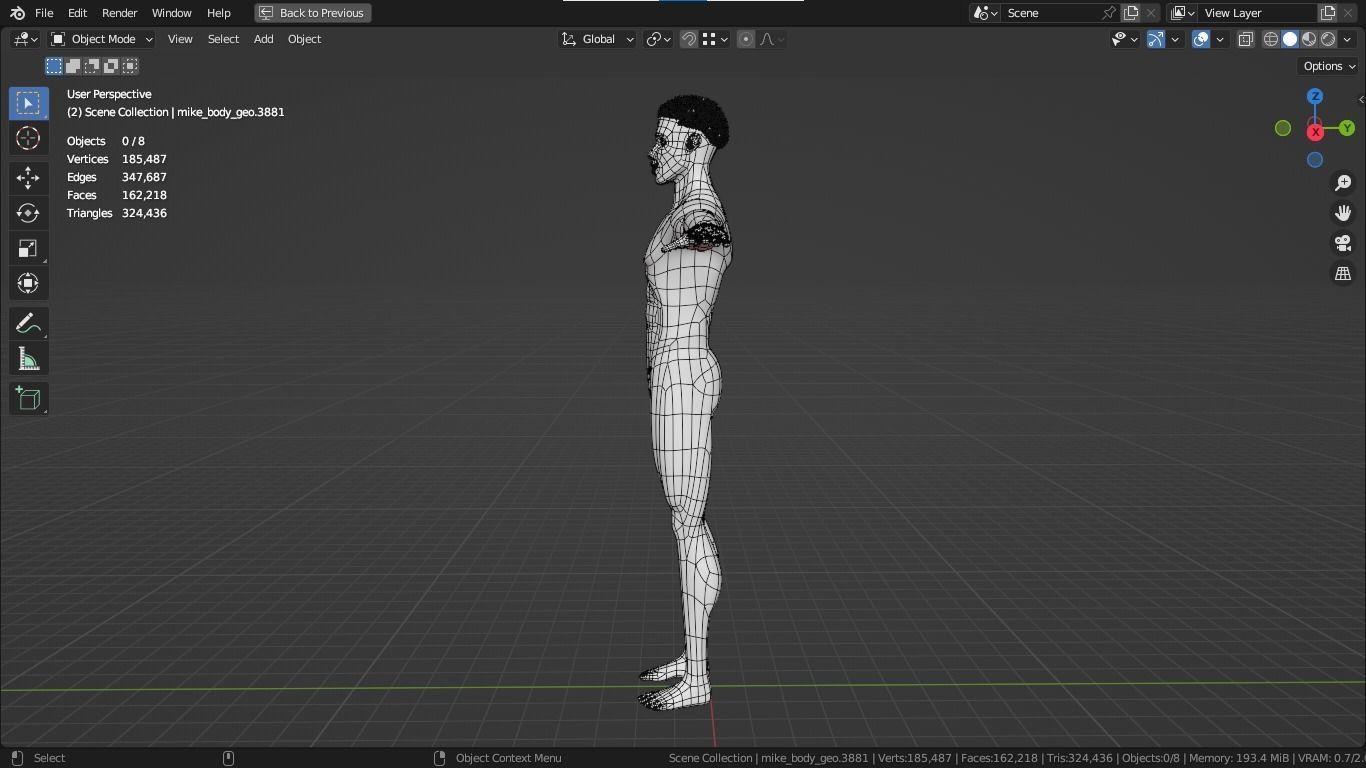Pick the Transform tool

[28, 283]
